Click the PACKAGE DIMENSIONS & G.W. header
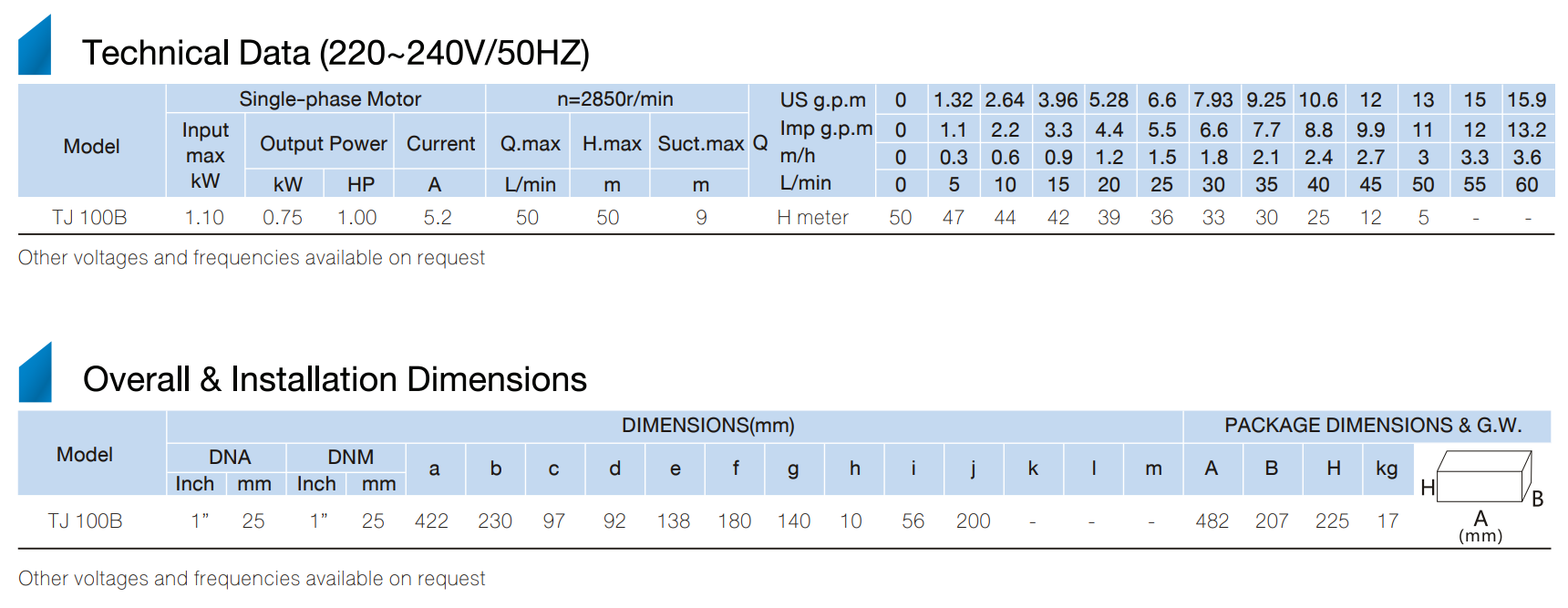Image resolution: width=1568 pixels, height=608 pixels. (1372, 425)
